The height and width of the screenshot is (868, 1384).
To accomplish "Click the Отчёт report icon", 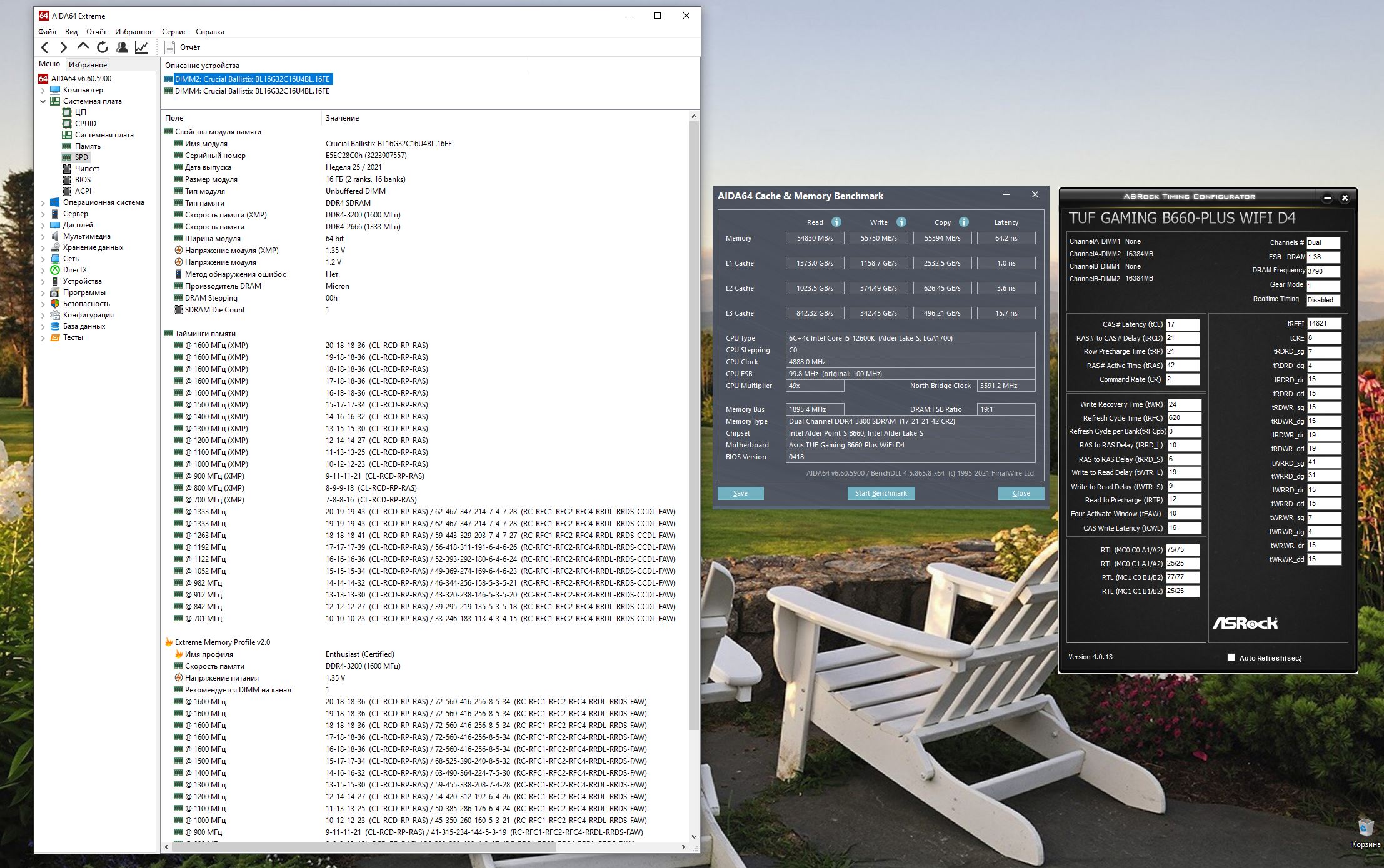I will [169, 47].
